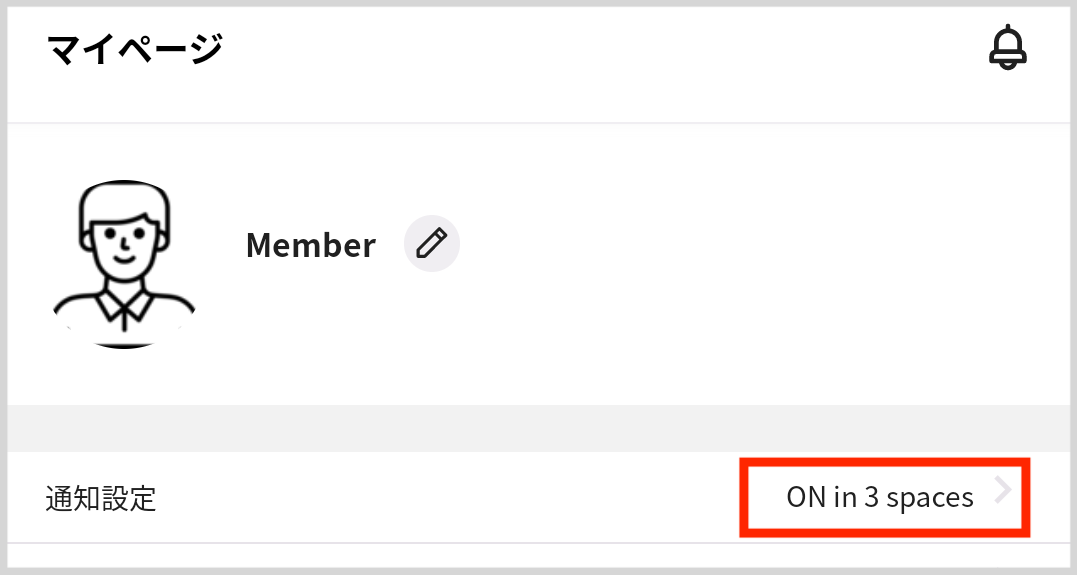Select the avatar's face image
1077x575 pixels.
click(124, 238)
